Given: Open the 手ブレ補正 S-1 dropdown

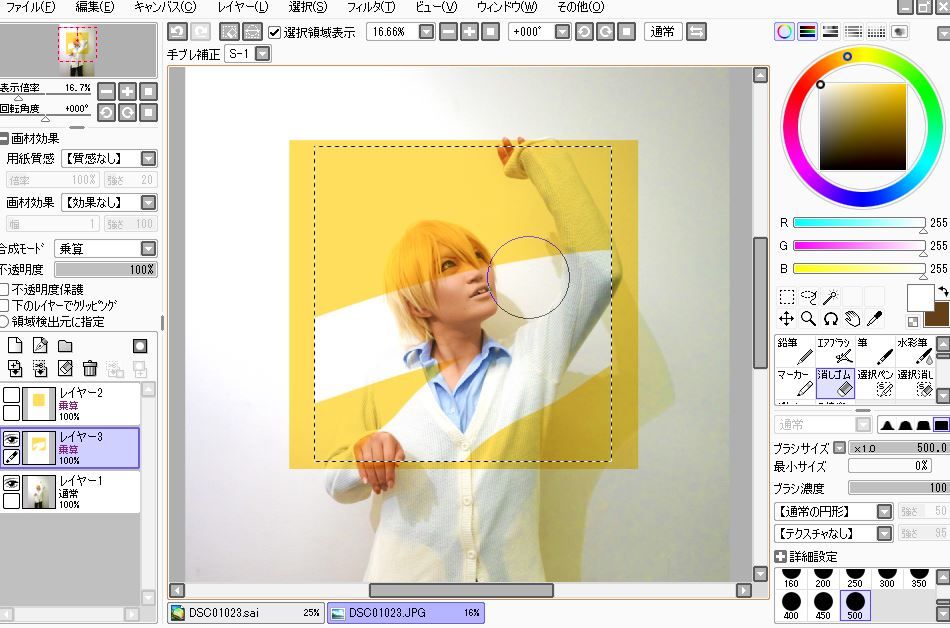Looking at the screenshot, I should pyautogui.click(x=262, y=54).
